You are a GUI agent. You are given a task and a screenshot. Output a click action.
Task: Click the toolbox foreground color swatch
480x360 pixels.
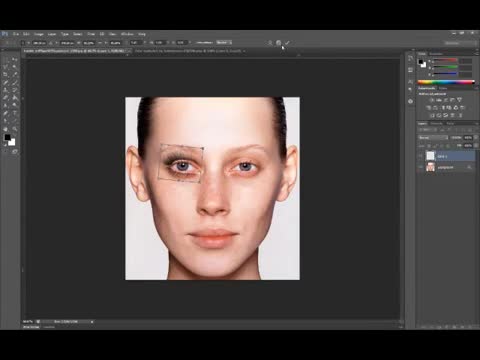[x=7, y=137]
